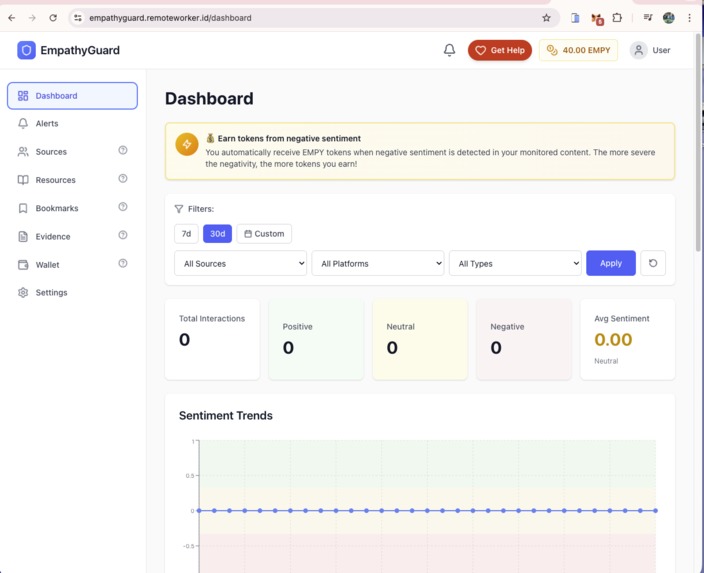Screen dimensions: 704x573
Task: Click the Sentiment Trends heading
Action: [x=225, y=416]
